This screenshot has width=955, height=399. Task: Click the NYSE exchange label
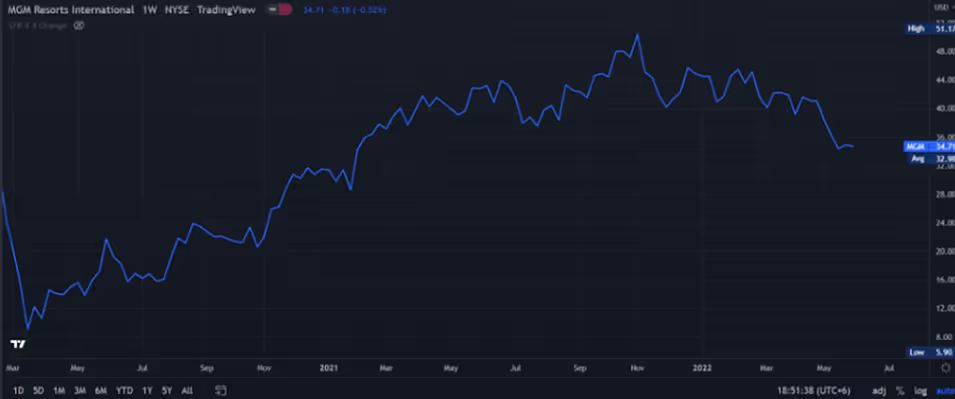point(177,10)
